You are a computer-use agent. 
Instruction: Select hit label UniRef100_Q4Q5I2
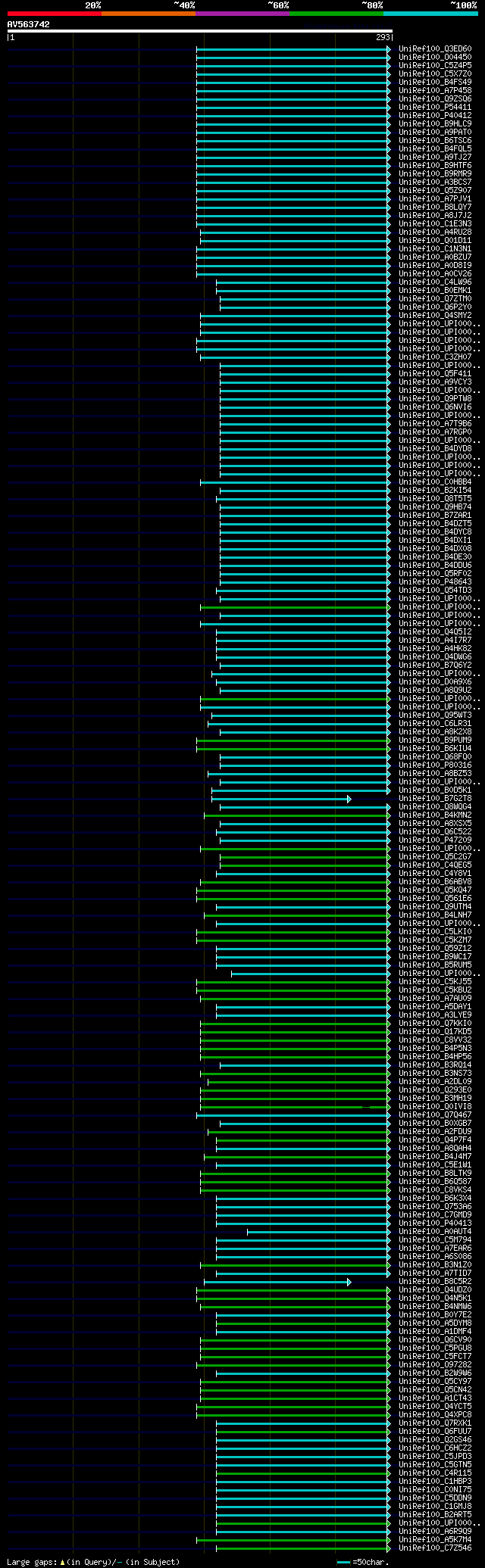pos(435,632)
